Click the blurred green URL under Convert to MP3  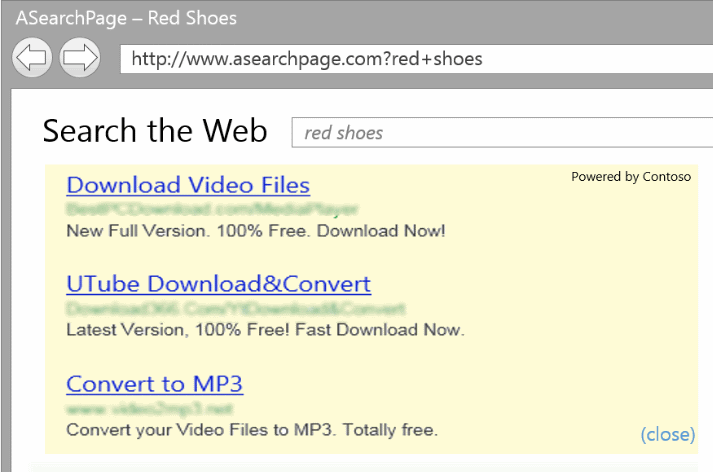click(150, 408)
